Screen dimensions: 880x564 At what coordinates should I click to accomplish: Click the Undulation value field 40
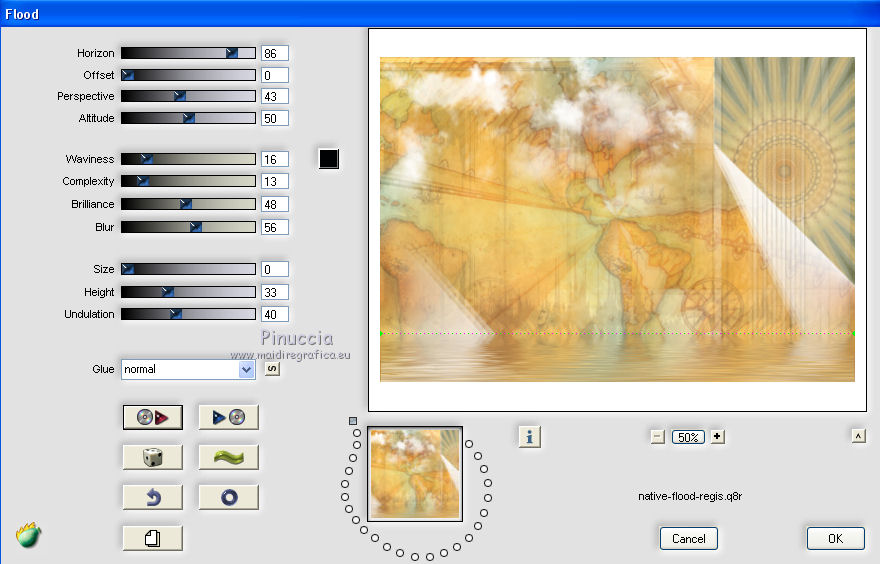click(x=275, y=314)
